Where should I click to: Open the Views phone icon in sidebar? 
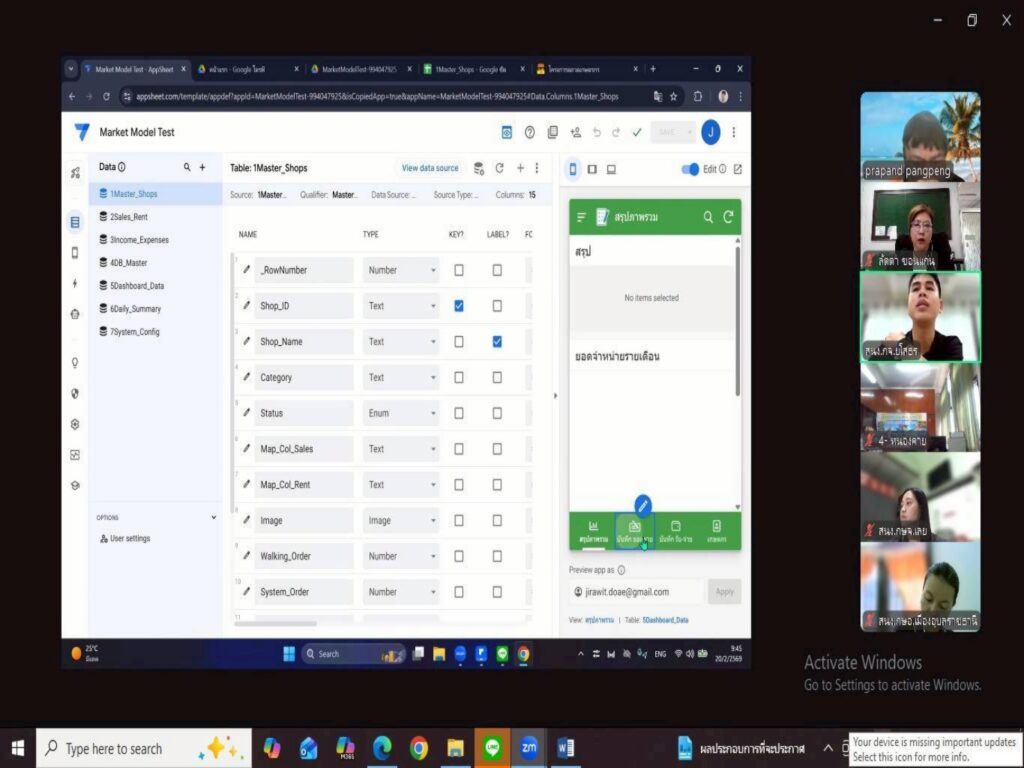click(x=75, y=253)
